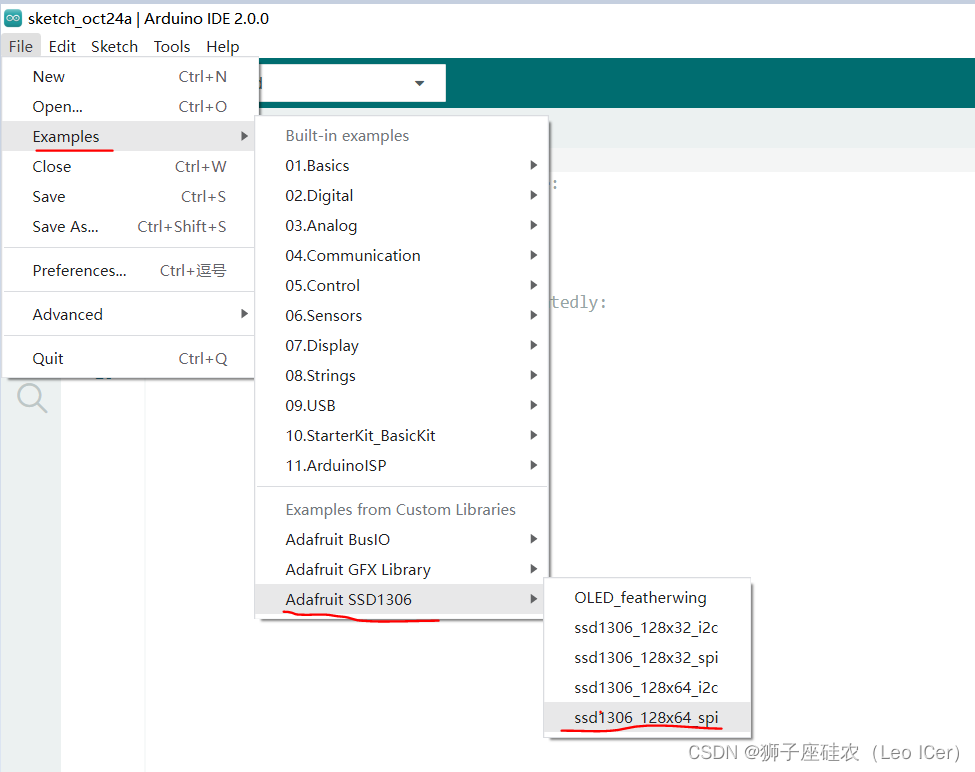Open the Sketch menu
This screenshot has height=772, width=975.
pos(114,47)
